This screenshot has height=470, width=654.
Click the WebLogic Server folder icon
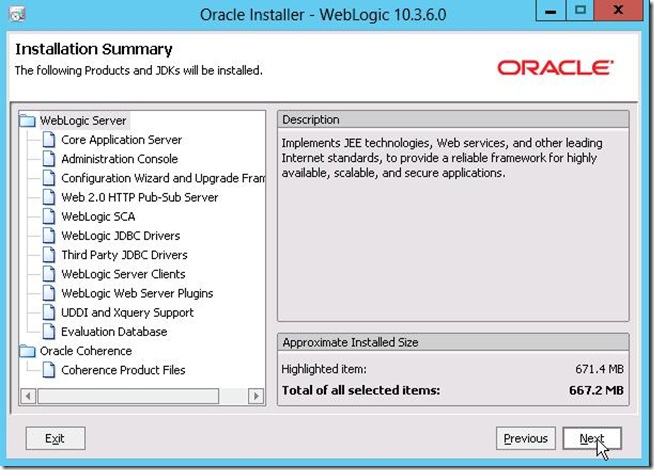click(x=28, y=121)
